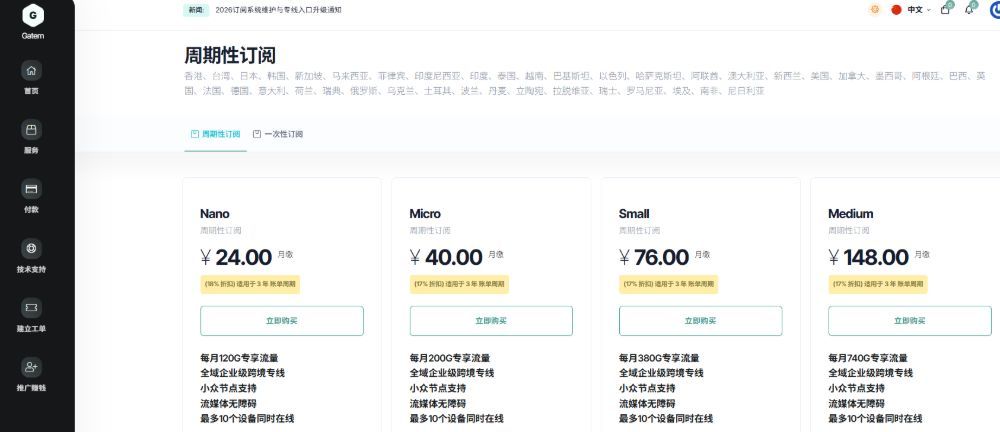Click 立即购买 for the Micro plan
This screenshot has width=1000, height=432.
[x=491, y=321]
